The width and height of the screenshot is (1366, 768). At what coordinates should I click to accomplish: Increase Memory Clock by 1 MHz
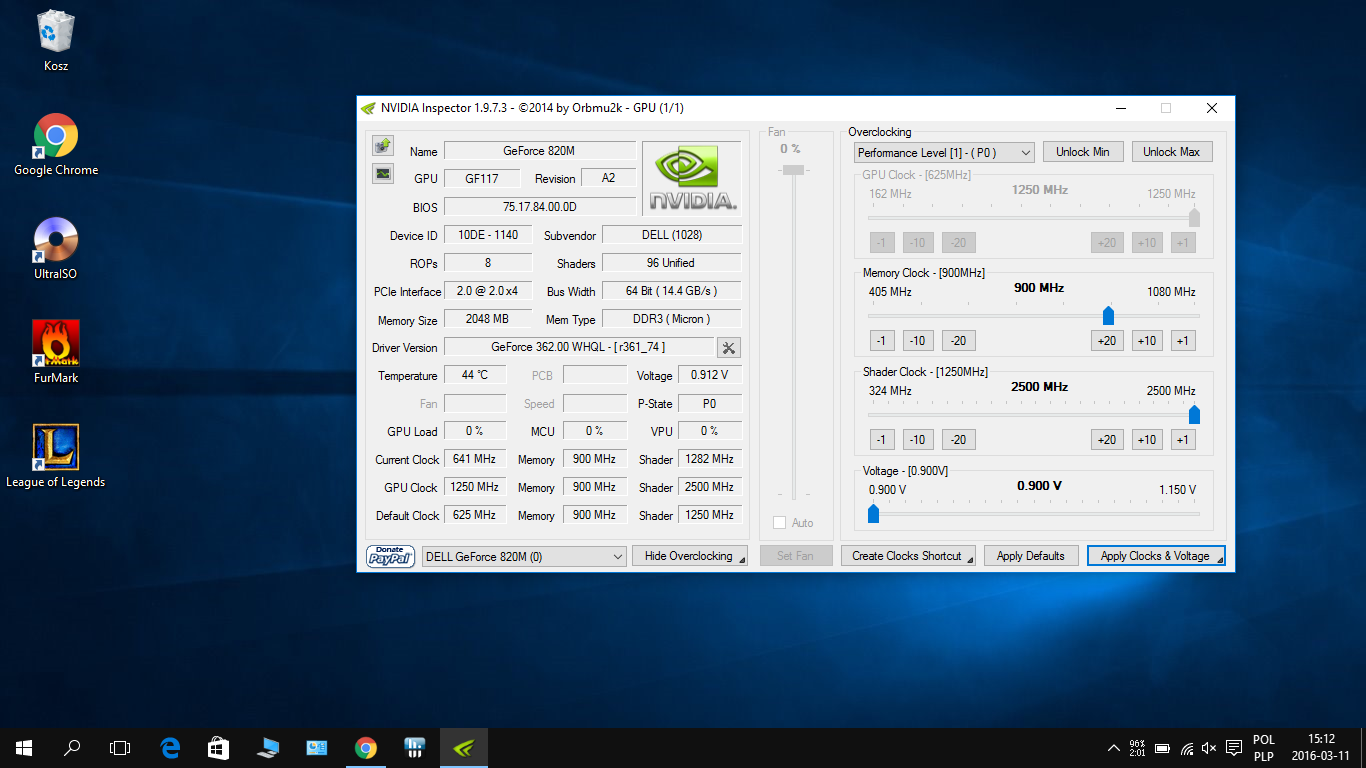pyautogui.click(x=1183, y=341)
